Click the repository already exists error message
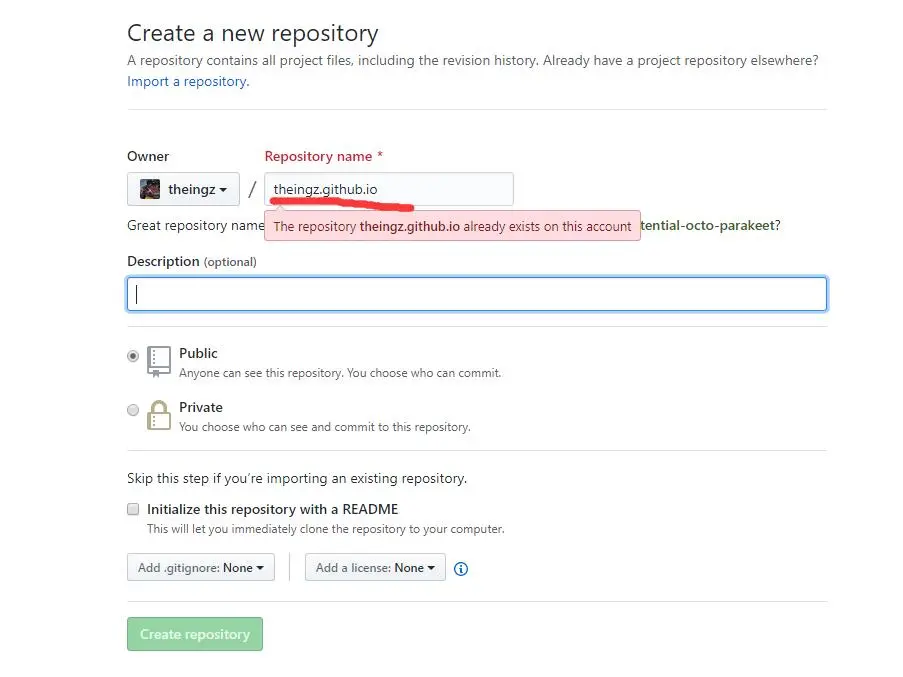Screen dimensions: 903x677 coord(452,226)
